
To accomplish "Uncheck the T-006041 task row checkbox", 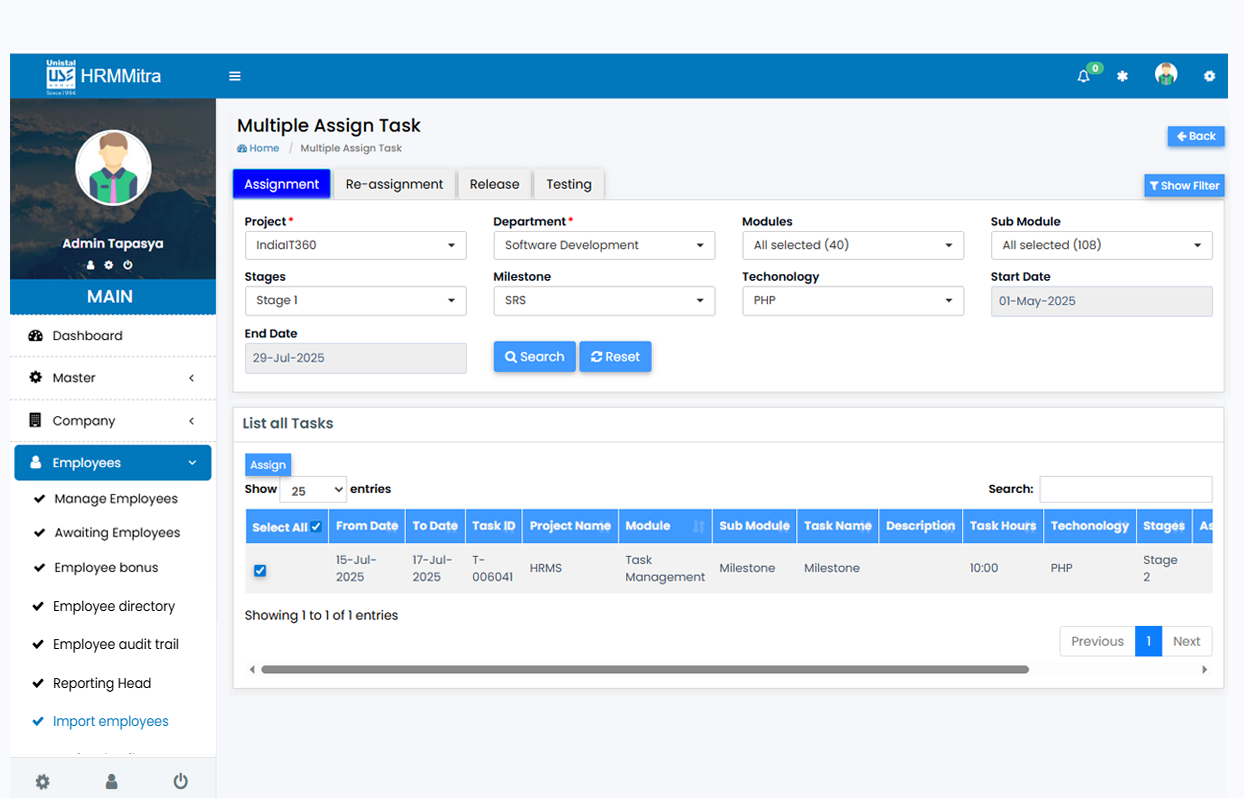I will tap(260, 570).
